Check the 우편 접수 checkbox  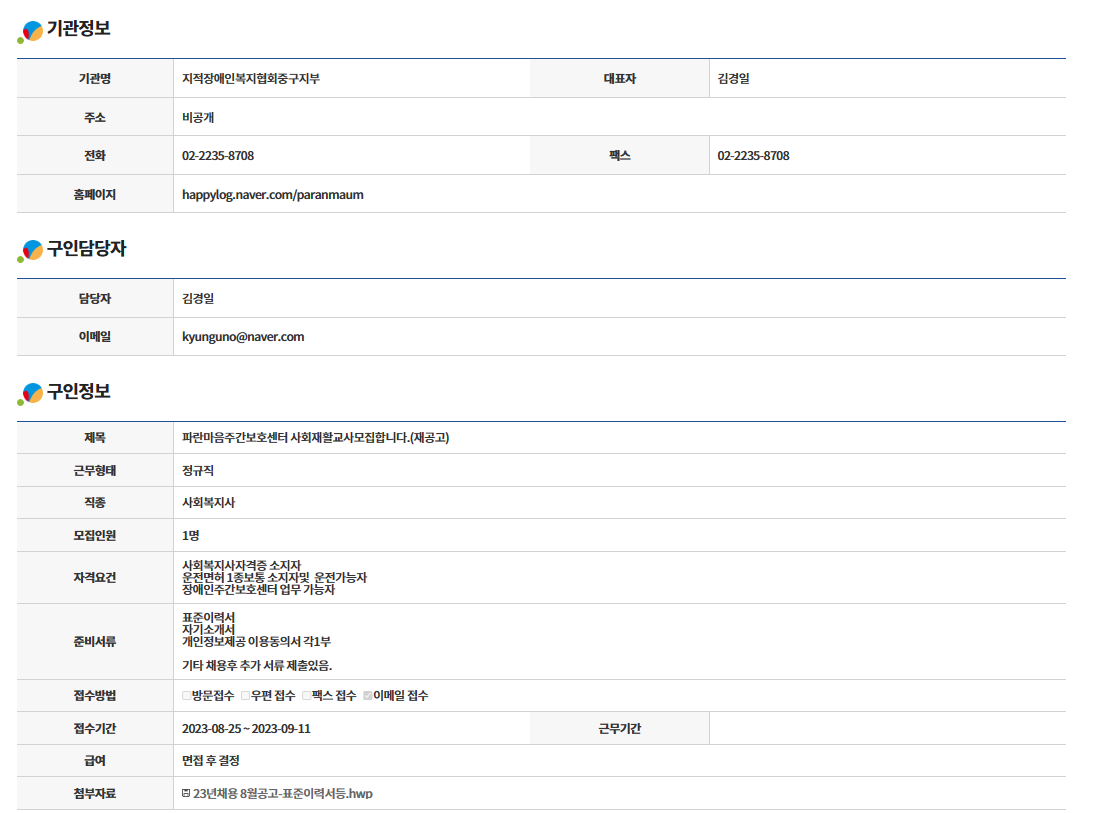click(x=245, y=696)
